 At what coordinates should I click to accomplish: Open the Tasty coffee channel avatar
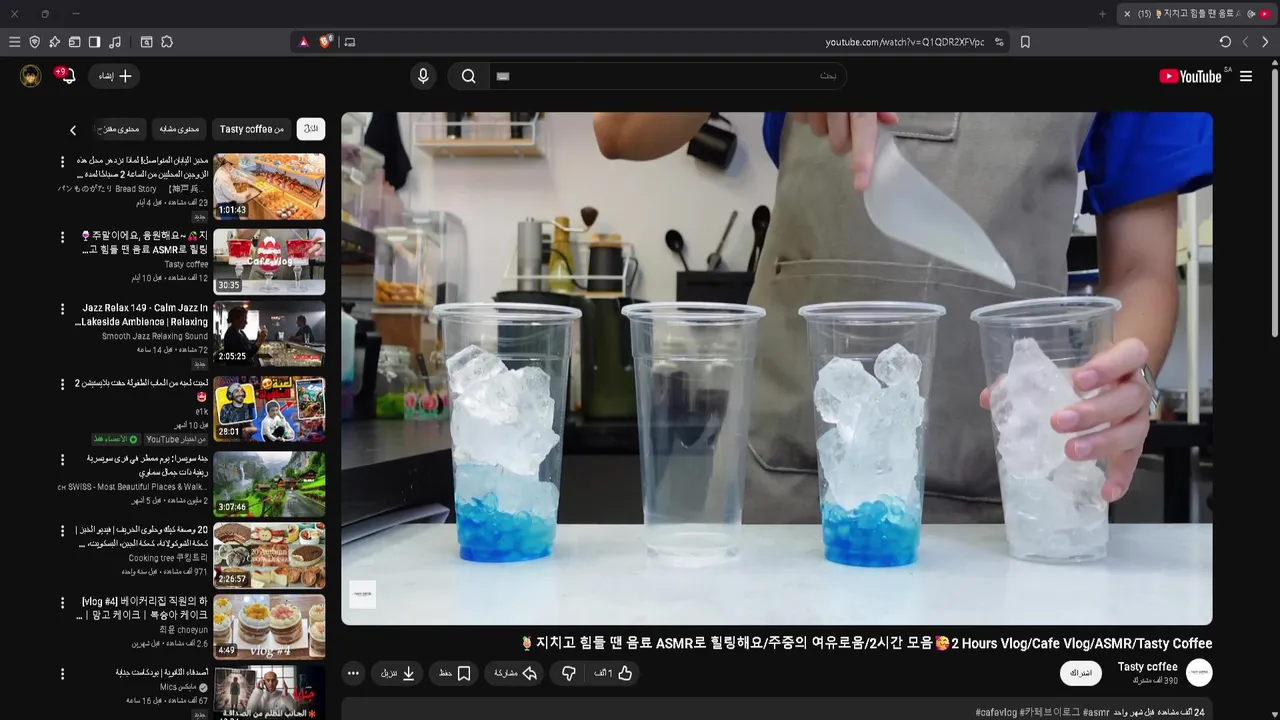point(1199,673)
